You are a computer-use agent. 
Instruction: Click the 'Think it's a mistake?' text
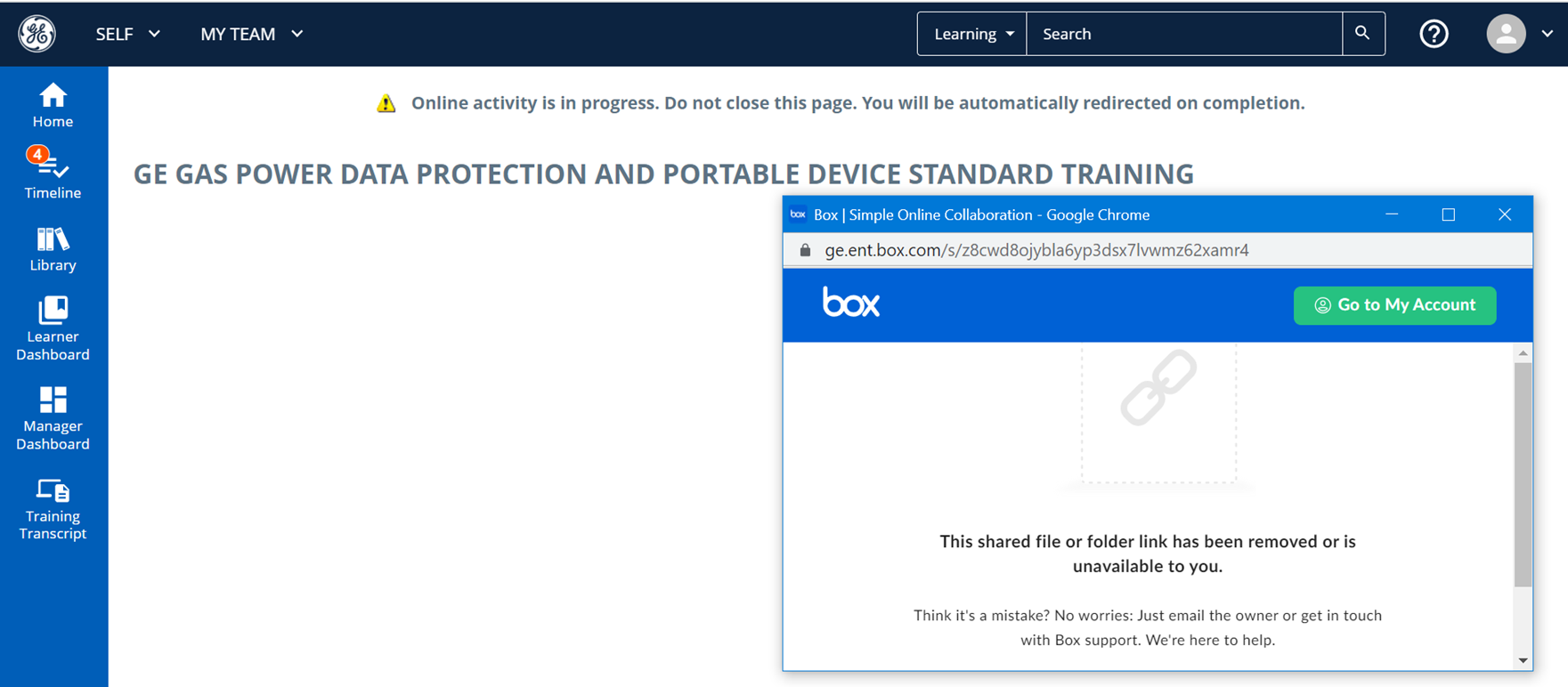pyautogui.click(x=1148, y=627)
